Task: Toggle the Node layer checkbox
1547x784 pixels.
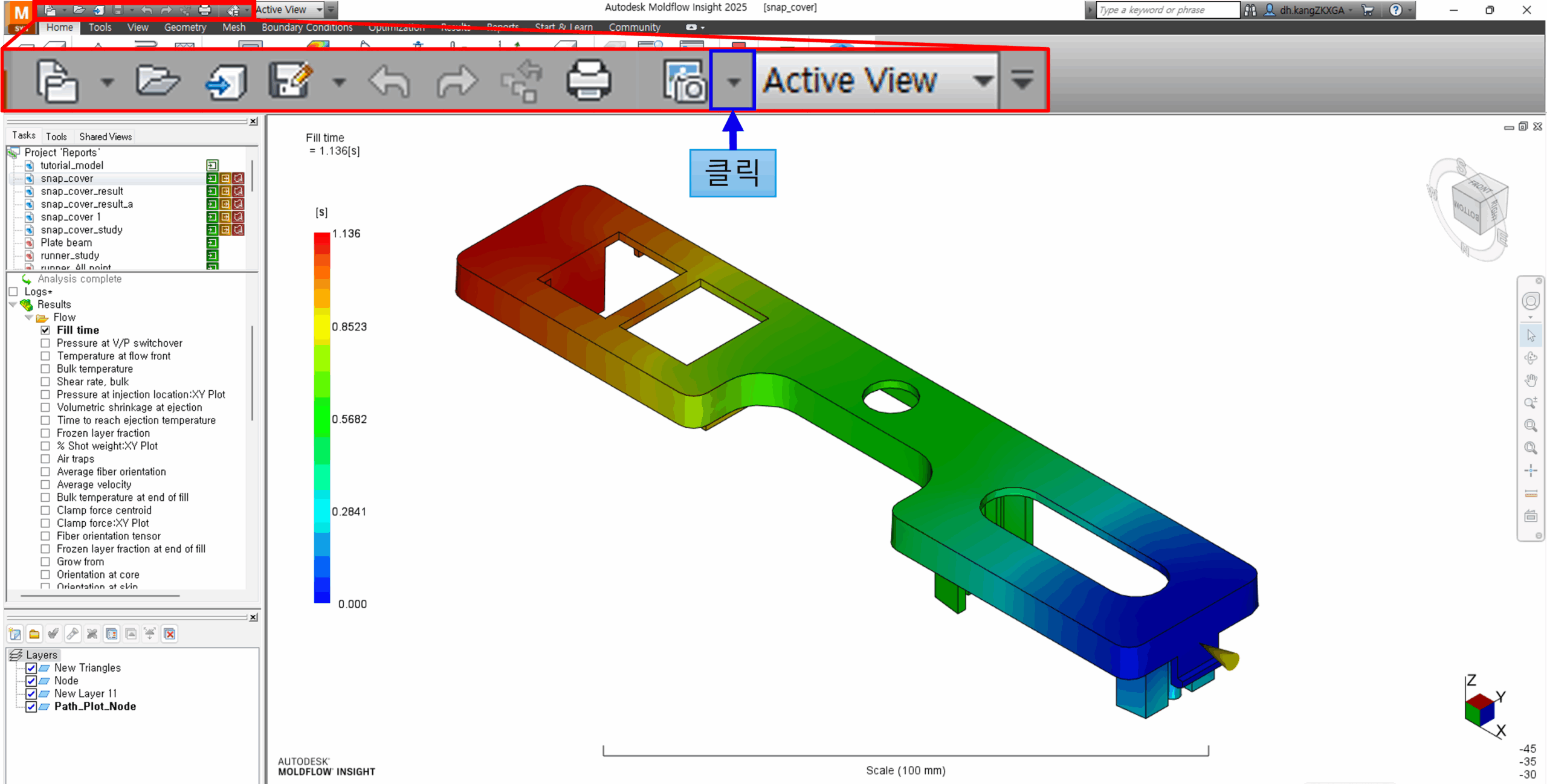Action: 31,681
